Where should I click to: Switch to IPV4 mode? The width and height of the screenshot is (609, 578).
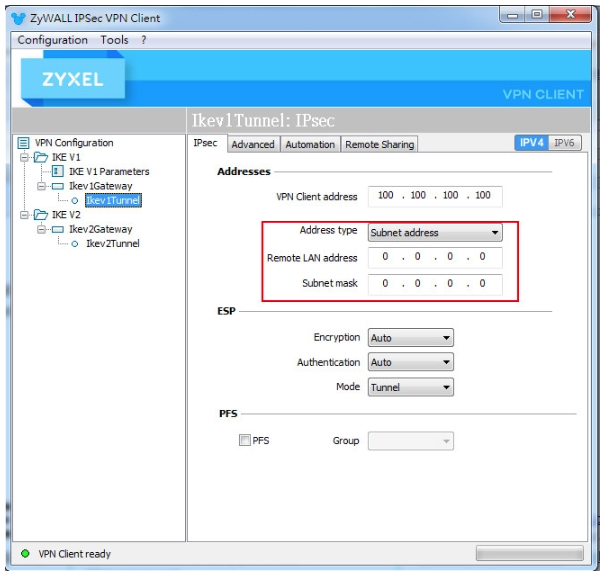point(531,143)
